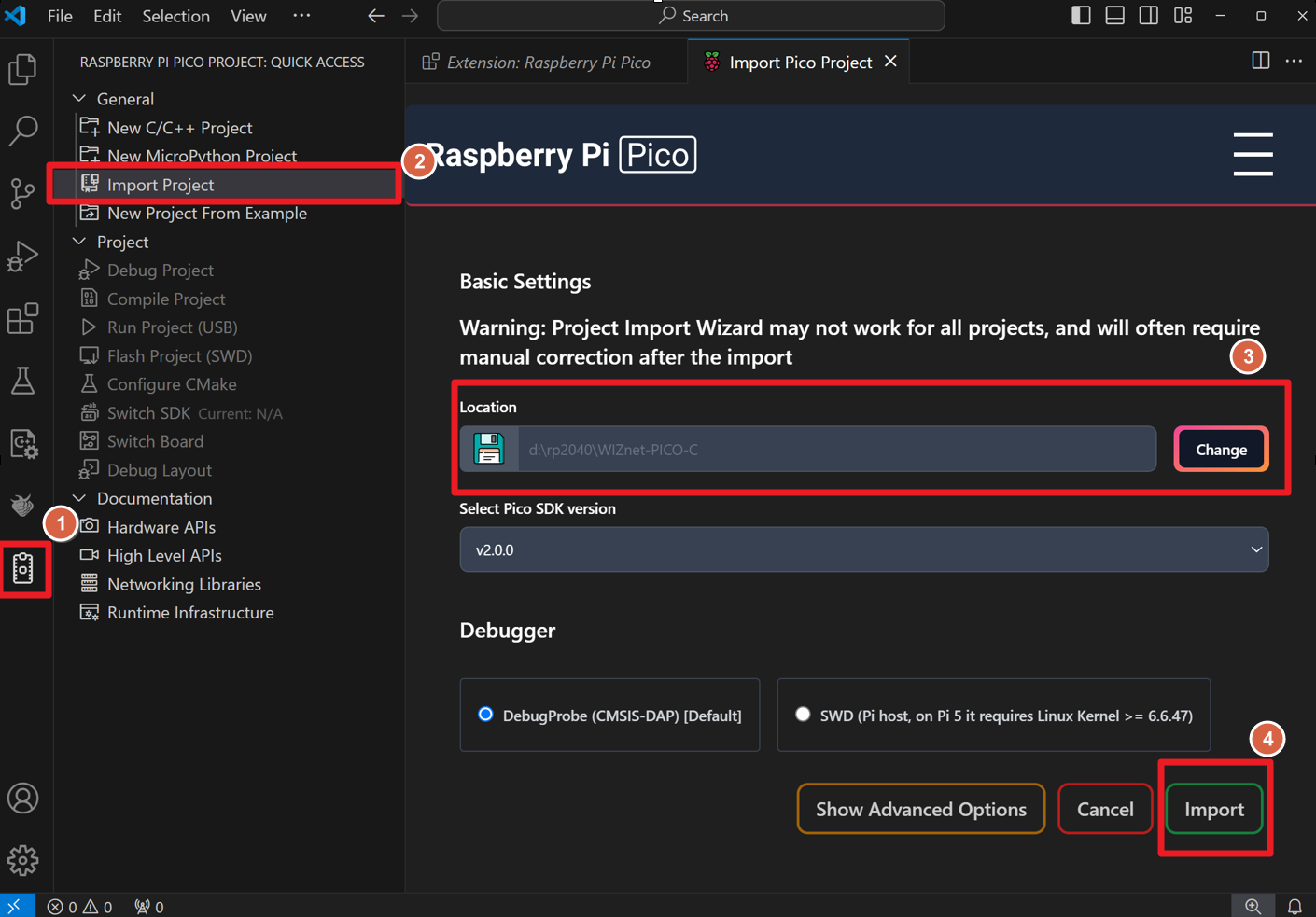Go back with the left arrow
This screenshot has width=1316, height=917.
pyautogui.click(x=376, y=16)
